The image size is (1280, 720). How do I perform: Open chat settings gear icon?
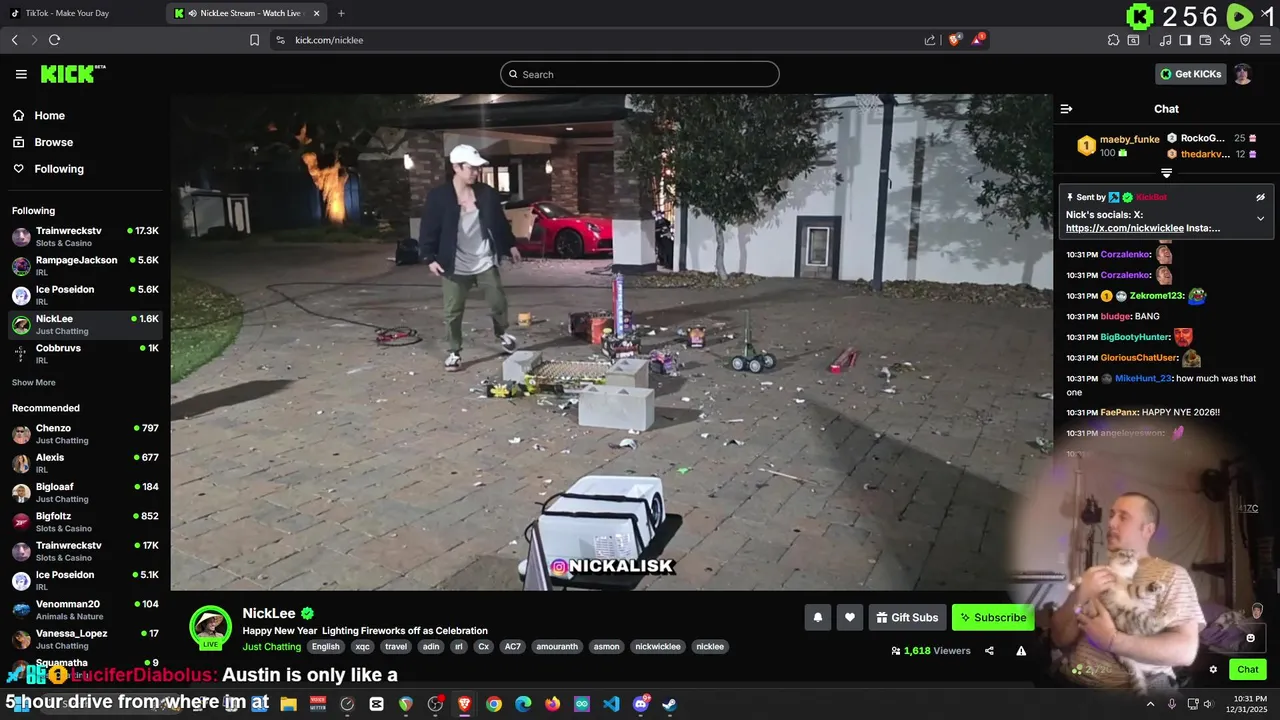coord(1213,670)
